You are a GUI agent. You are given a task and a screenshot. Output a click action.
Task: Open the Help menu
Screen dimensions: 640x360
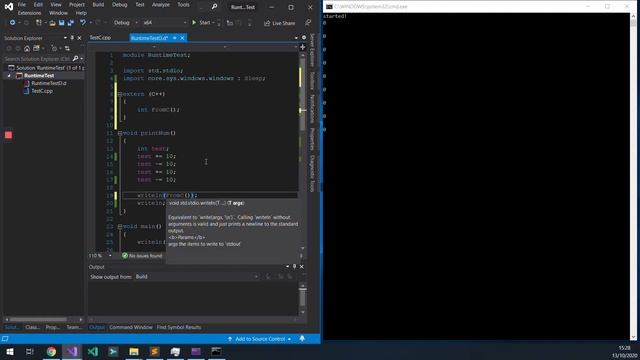click(x=81, y=13)
